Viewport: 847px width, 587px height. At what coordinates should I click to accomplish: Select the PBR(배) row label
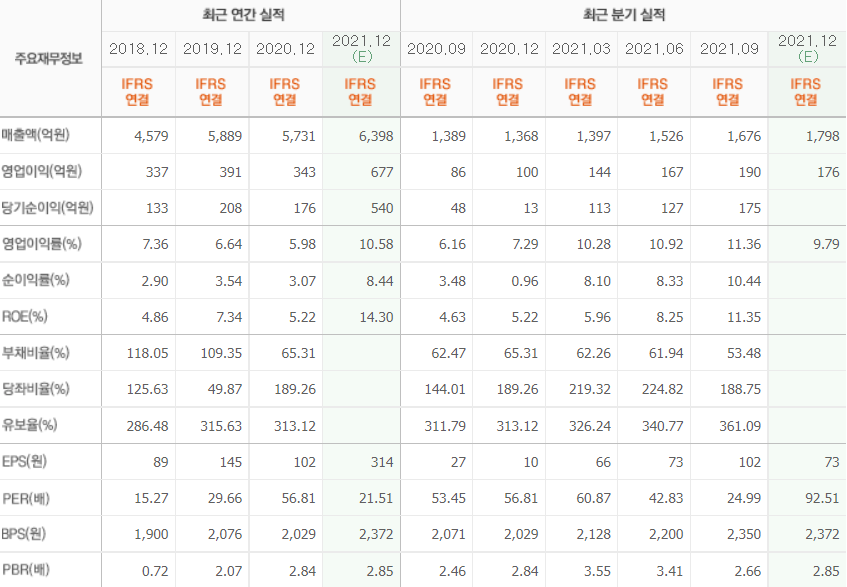point(26,570)
